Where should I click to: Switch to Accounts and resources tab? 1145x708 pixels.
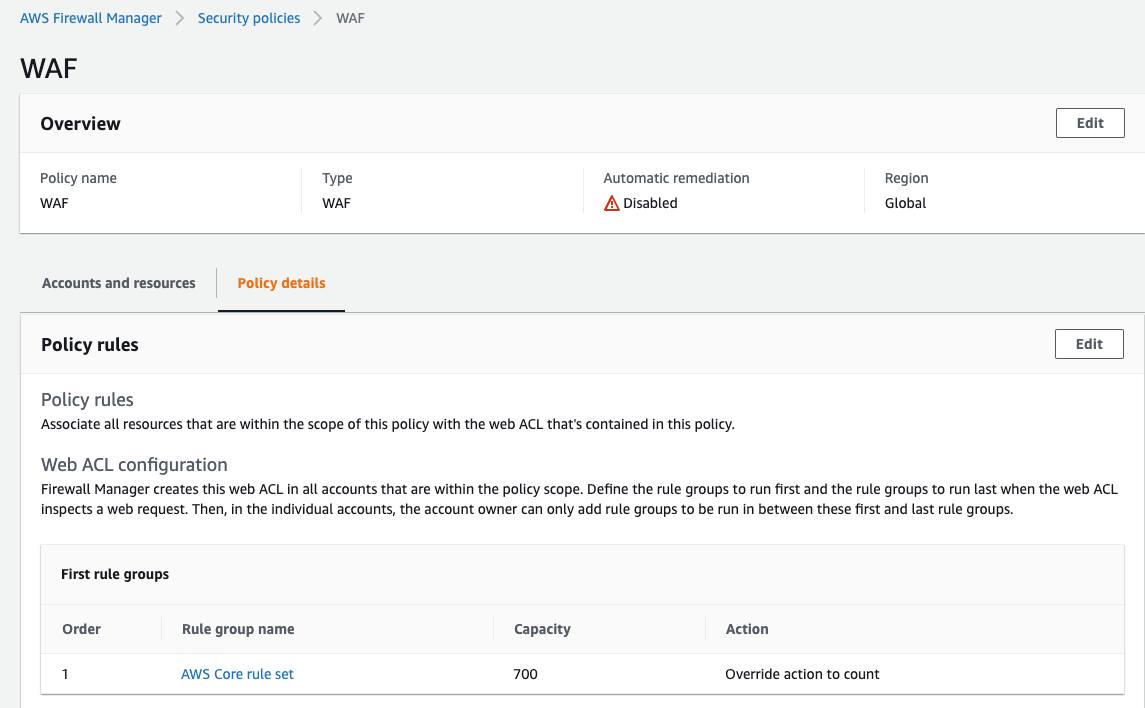(x=118, y=283)
